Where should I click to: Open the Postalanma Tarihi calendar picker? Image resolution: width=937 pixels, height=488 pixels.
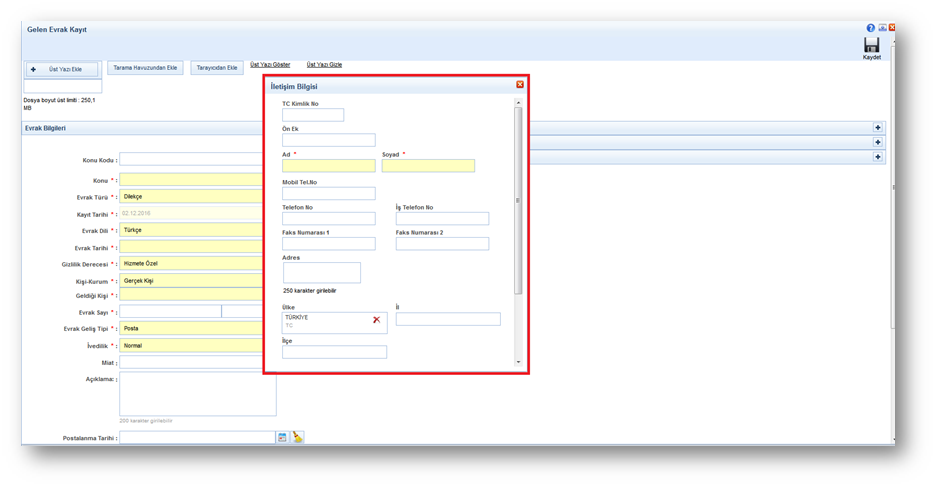282,438
